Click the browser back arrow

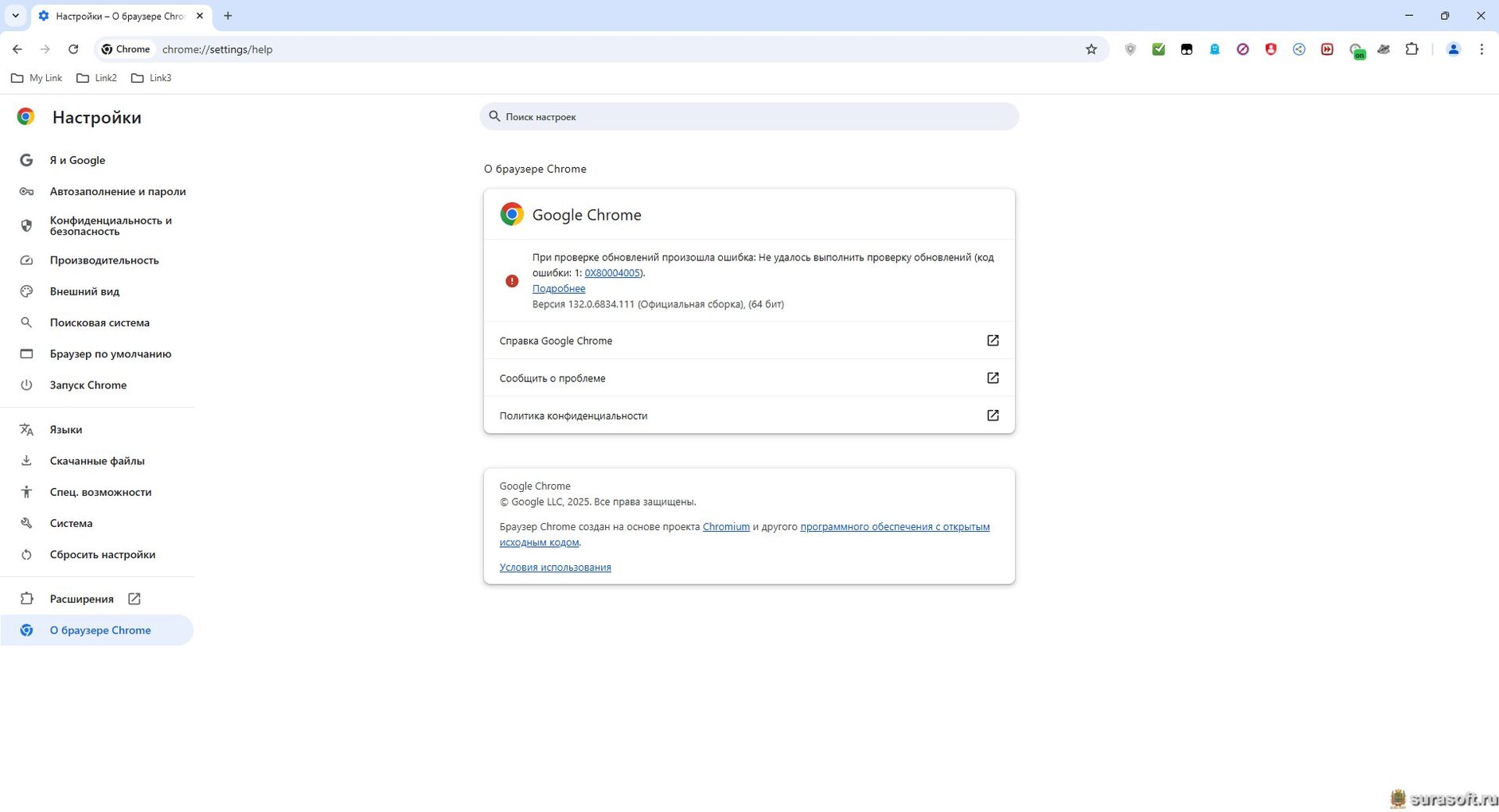18,49
